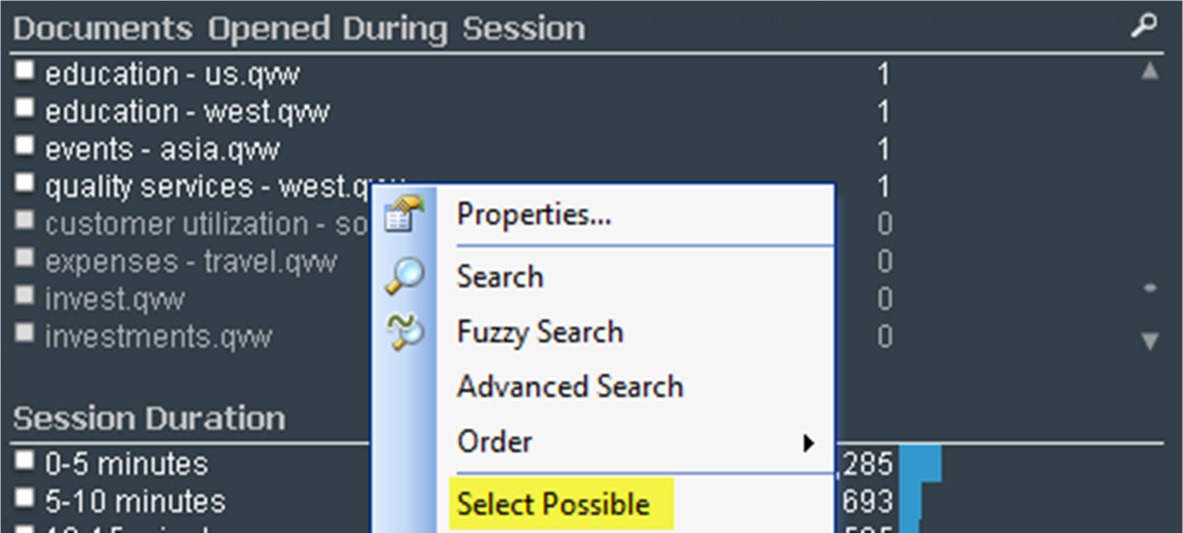Check the education - us.qvw box
Viewport: 1183px width, 533px height.
26,70
